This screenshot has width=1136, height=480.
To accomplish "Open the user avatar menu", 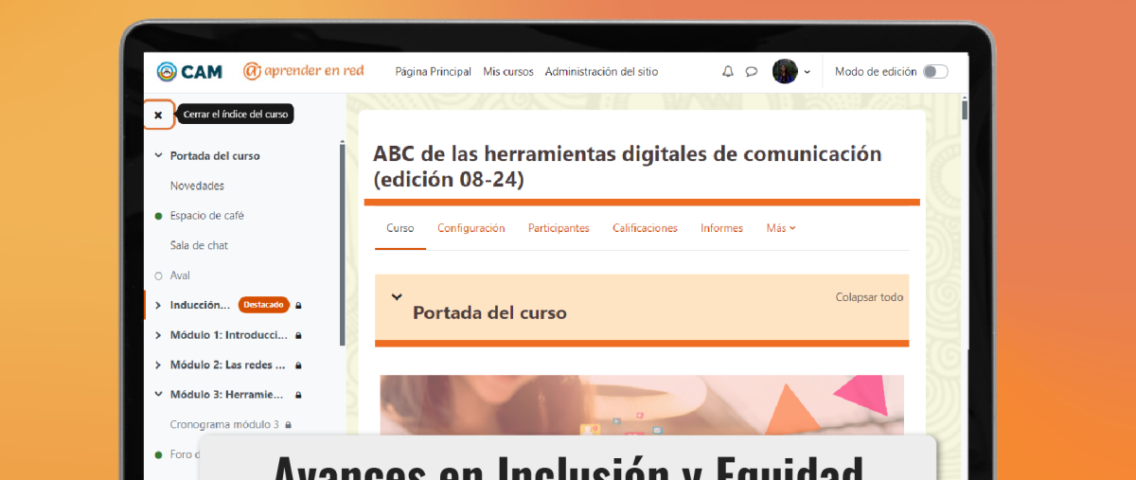I will click(x=791, y=72).
